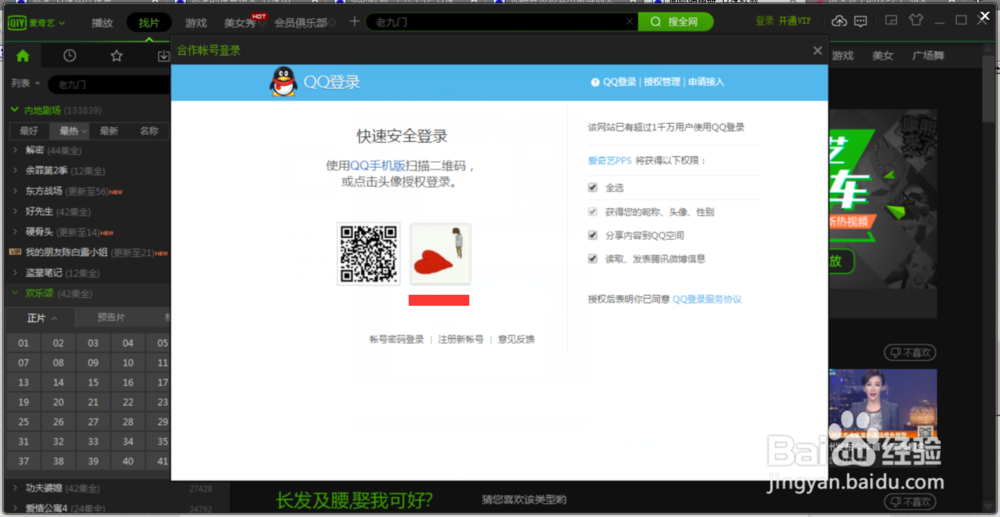Click the sidebar list search field 老九门
Image resolution: width=1000 pixels, height=517 pixels.
108,84
